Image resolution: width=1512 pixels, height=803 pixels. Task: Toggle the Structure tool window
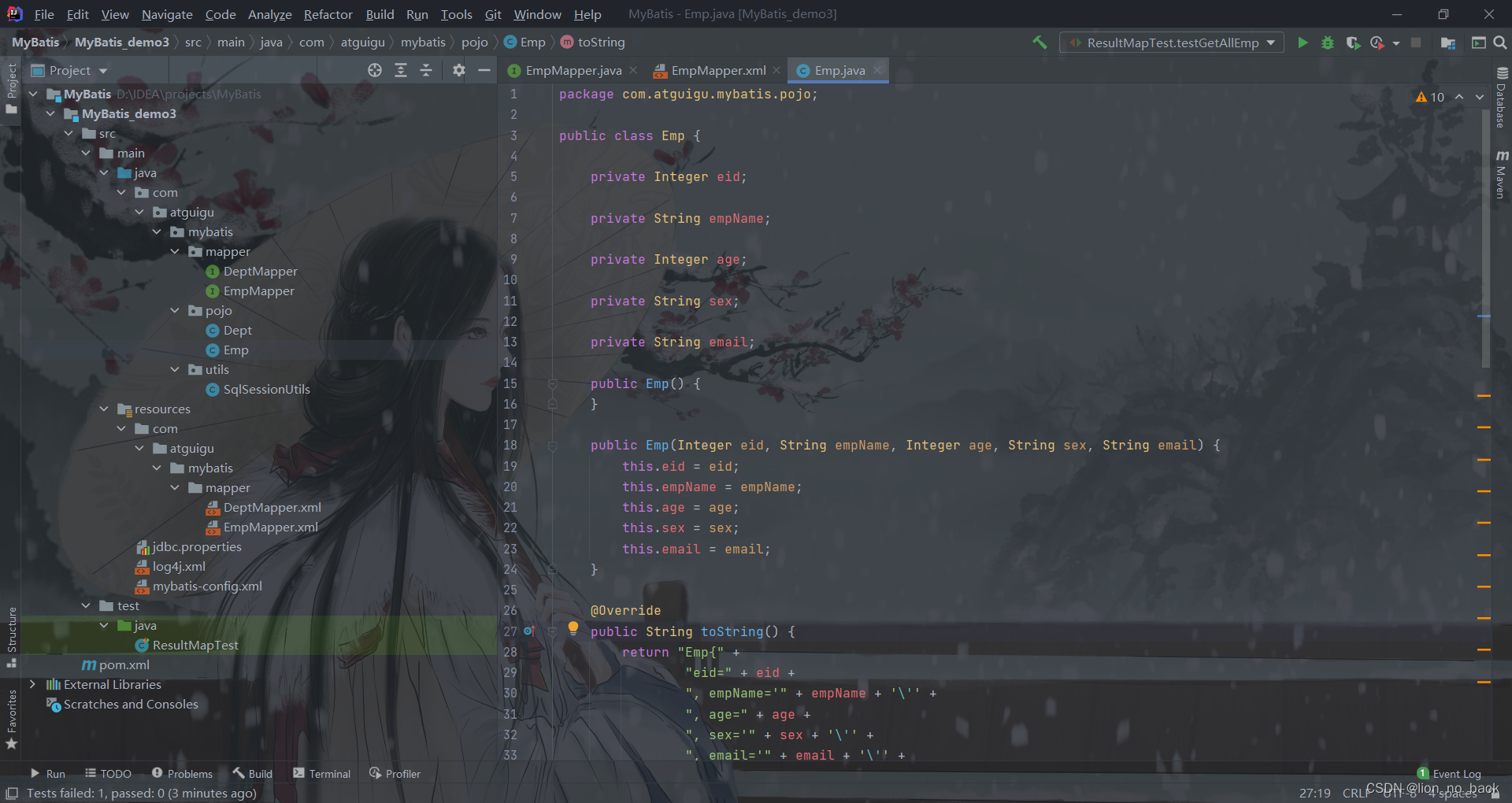[x=12, y=634]
